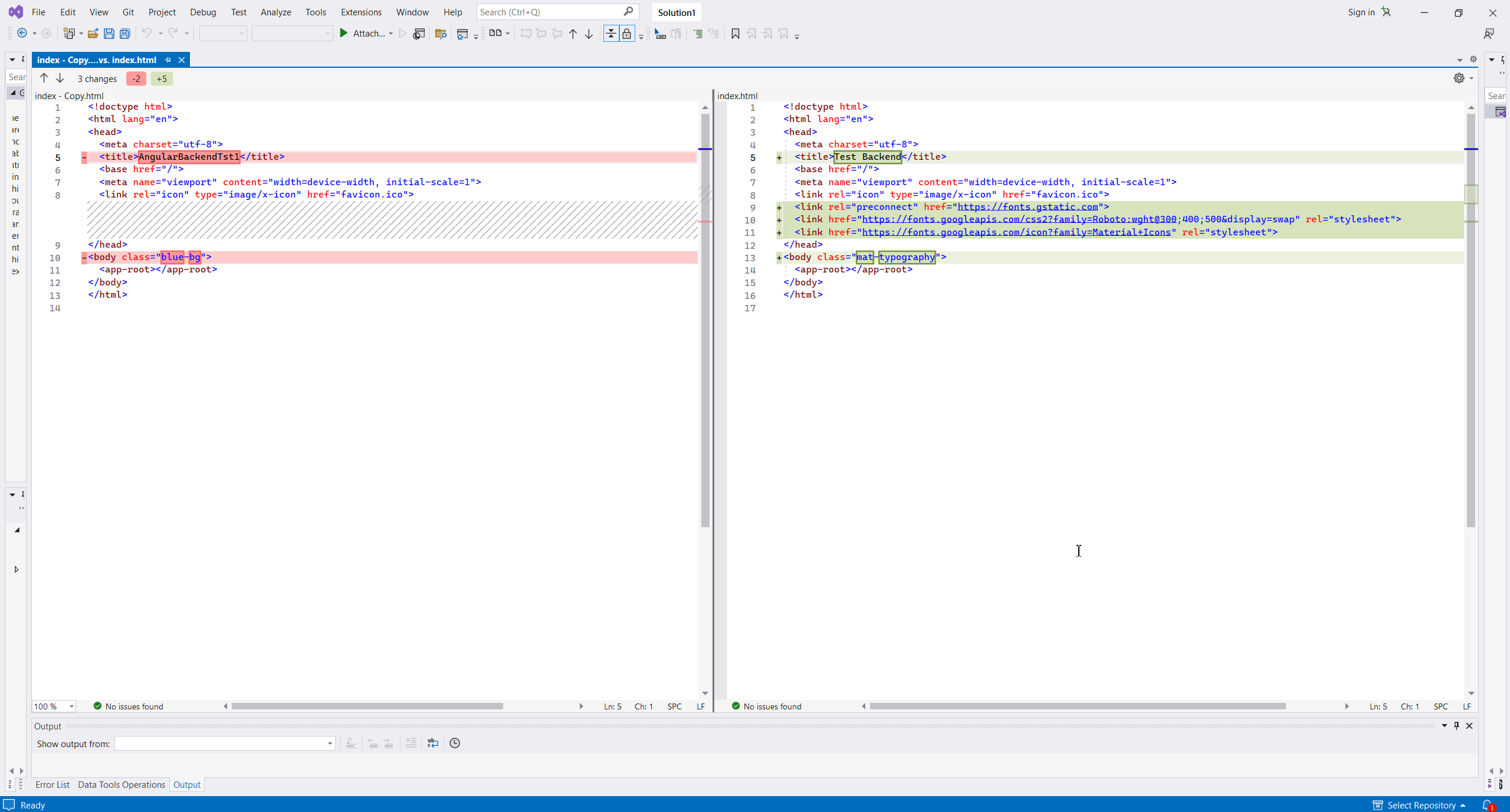Toggle the lock scrolling toolbar button

tap(626, 34)
